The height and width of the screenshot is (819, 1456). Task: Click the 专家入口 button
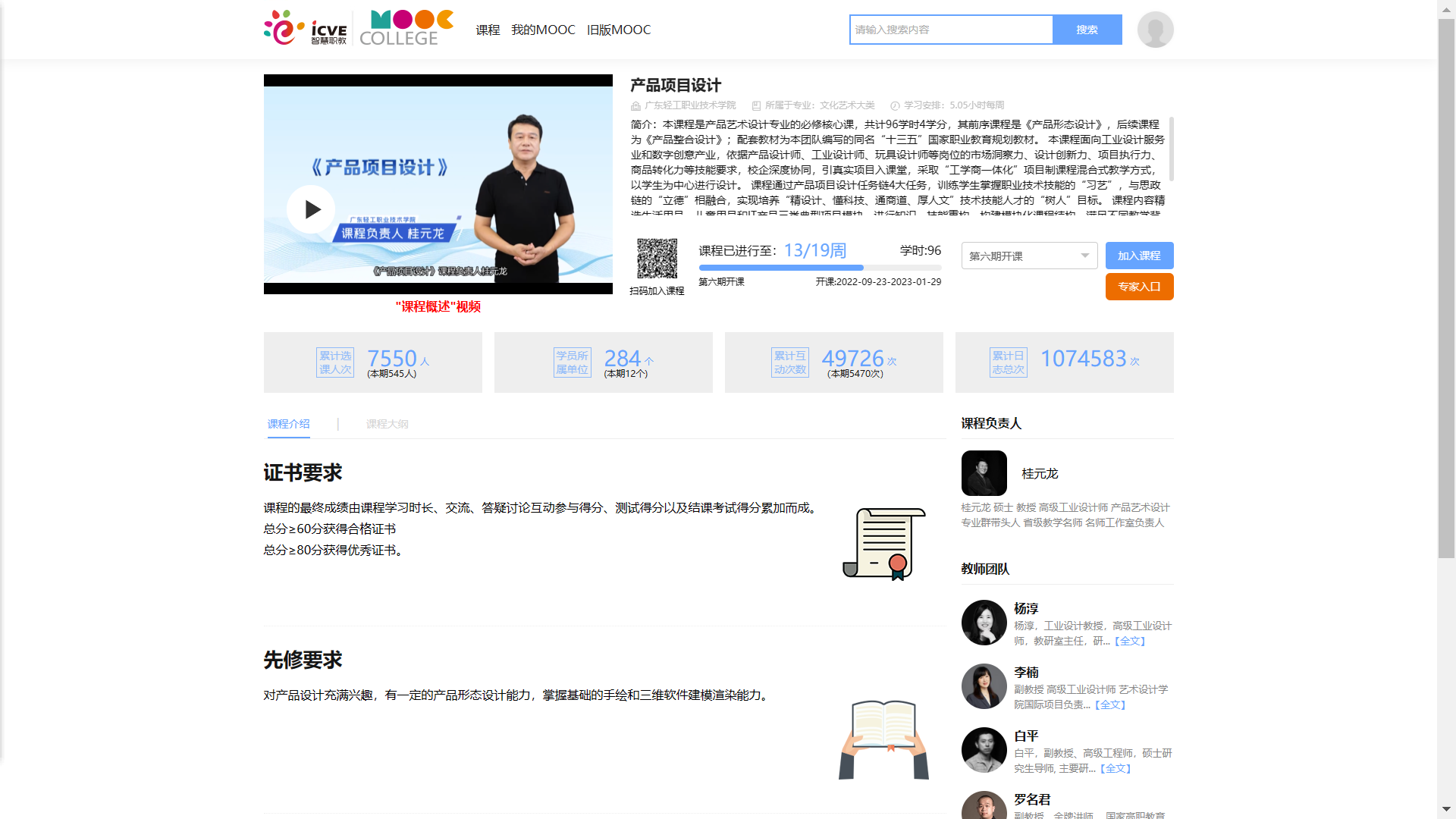[1139, 286]
